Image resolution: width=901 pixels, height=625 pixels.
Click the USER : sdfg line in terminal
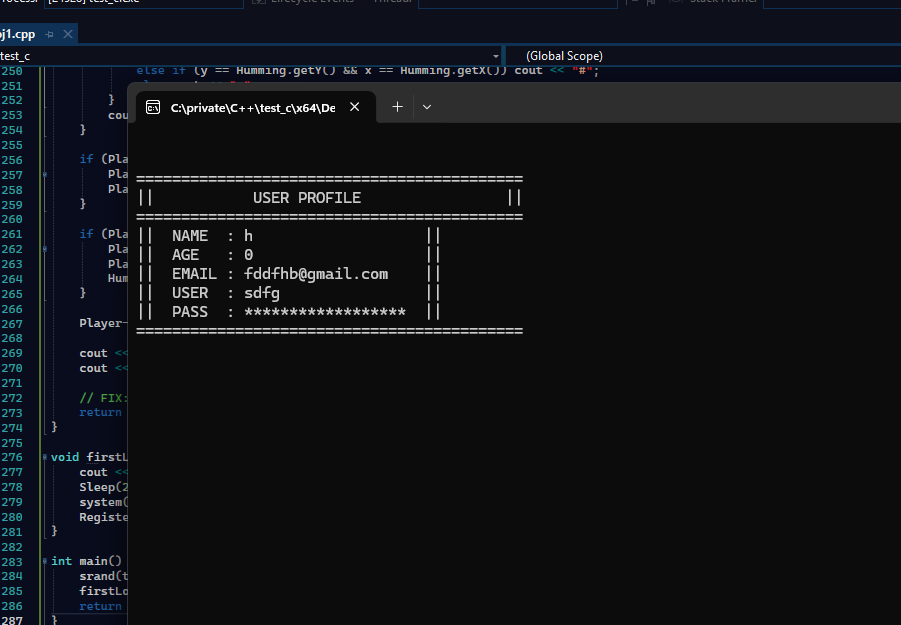[x=226, y=293]
